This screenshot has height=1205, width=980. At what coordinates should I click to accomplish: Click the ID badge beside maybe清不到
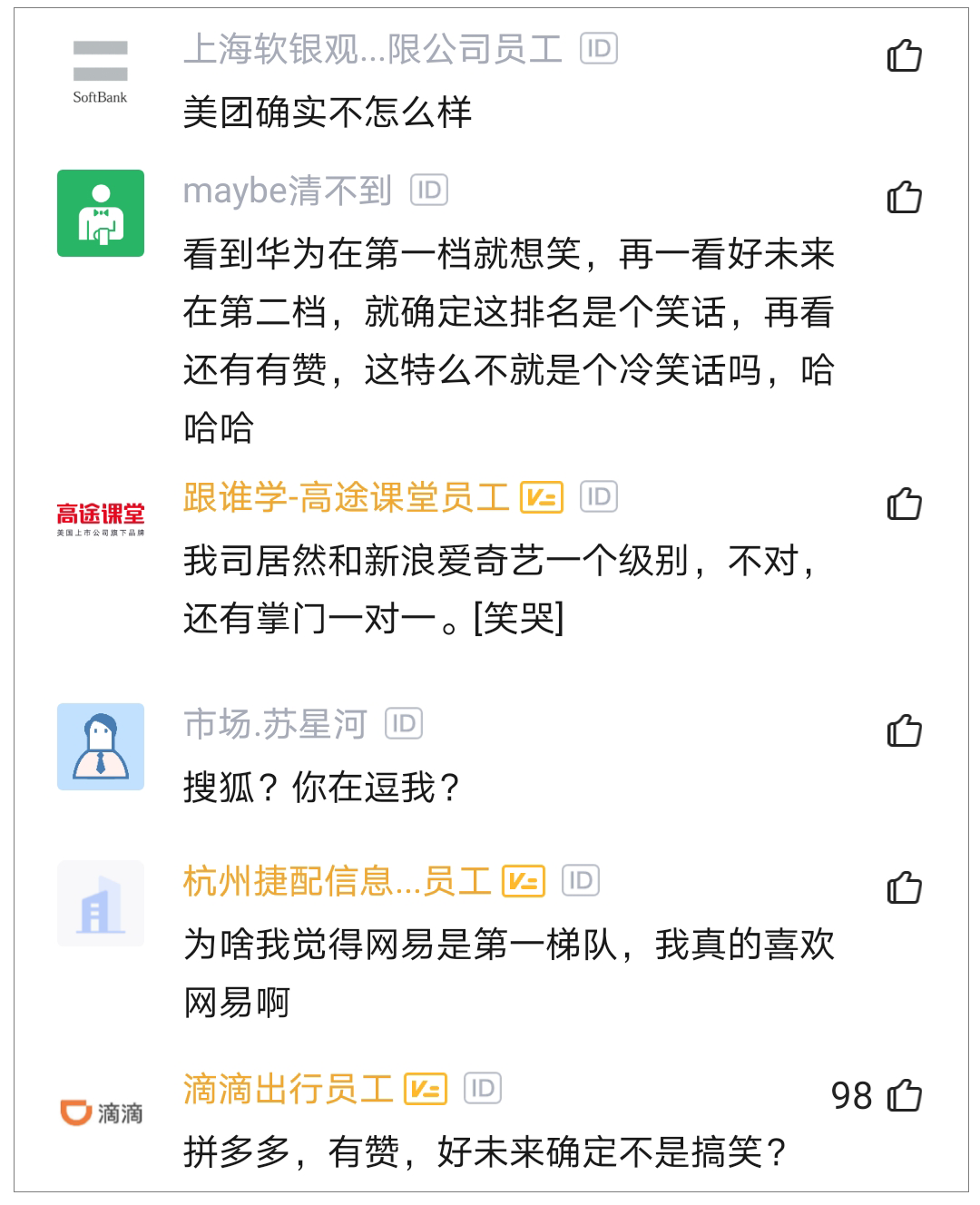click(429, 190)
